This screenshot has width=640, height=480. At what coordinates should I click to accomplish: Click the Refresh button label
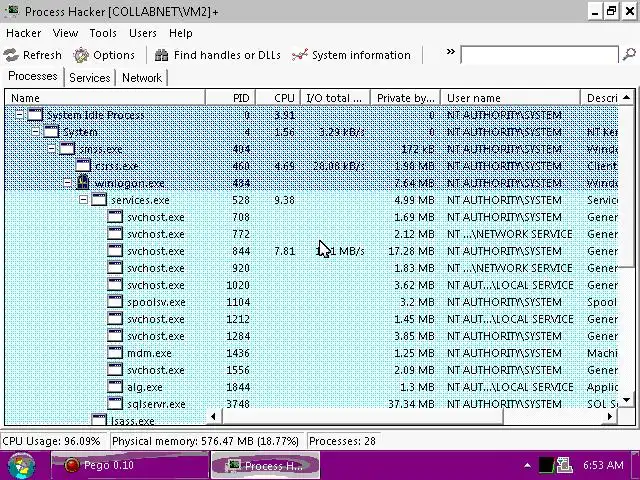click(42, 55)
